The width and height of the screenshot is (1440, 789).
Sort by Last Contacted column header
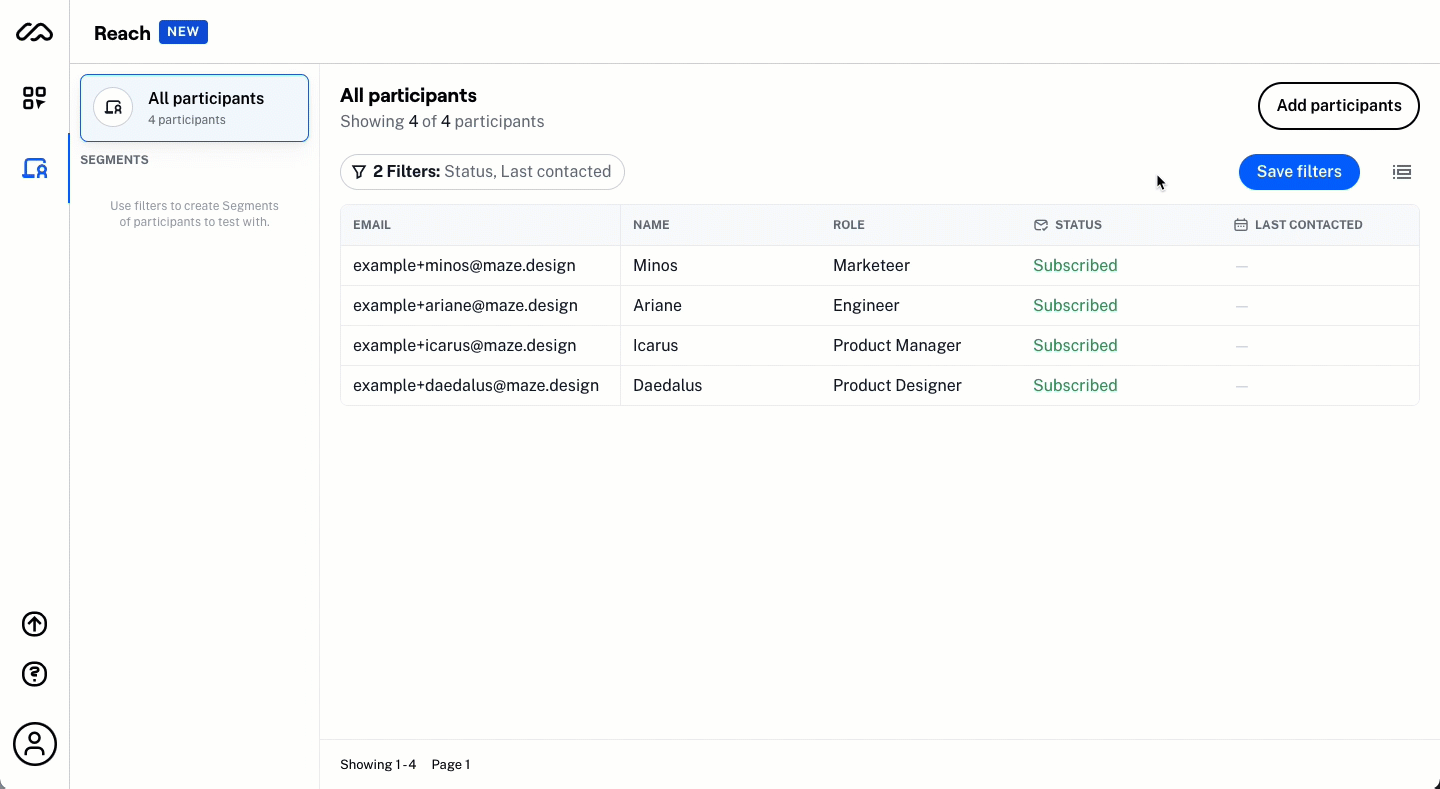(x=1307, y=225)
